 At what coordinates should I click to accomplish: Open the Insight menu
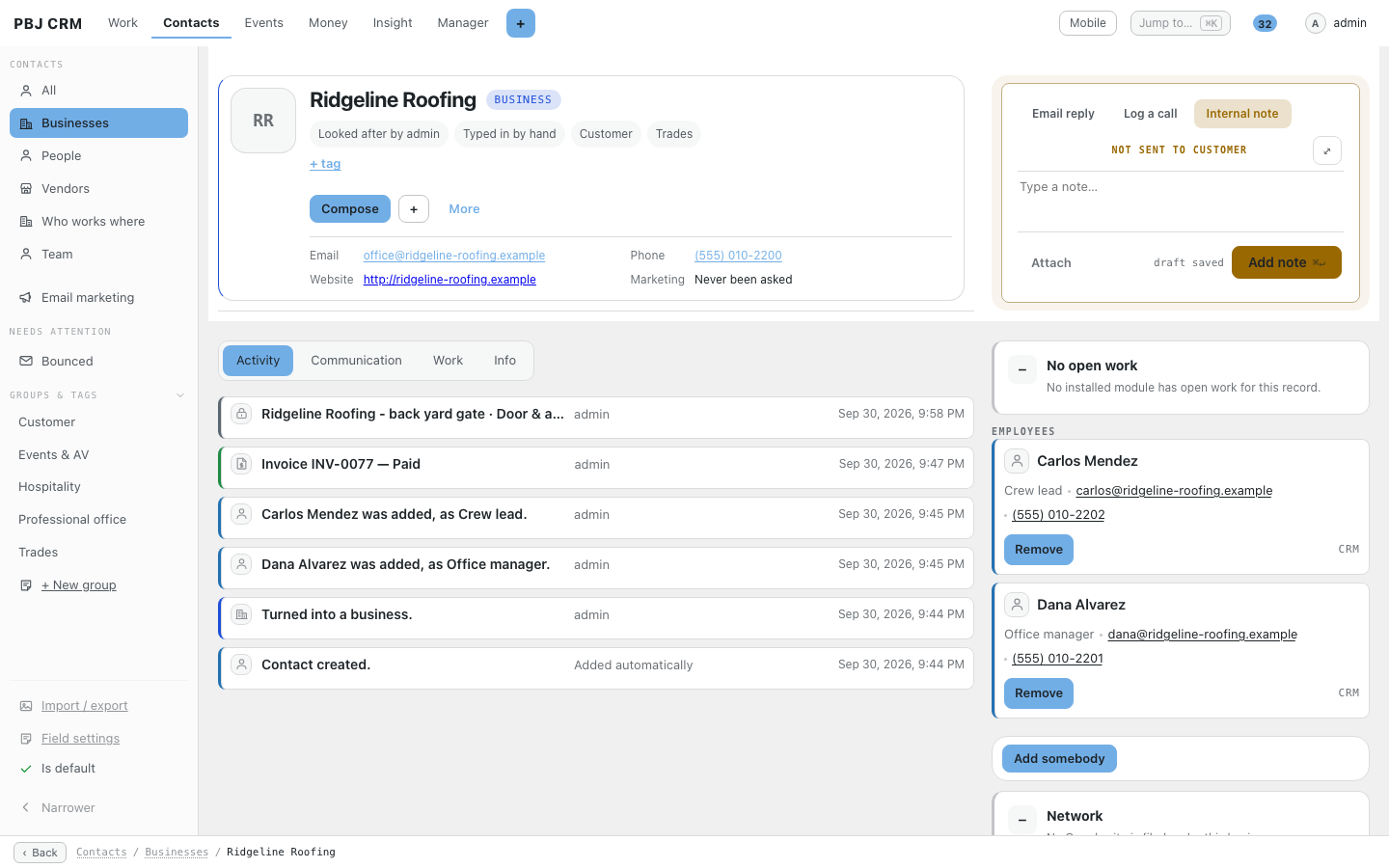pos(393,23)
